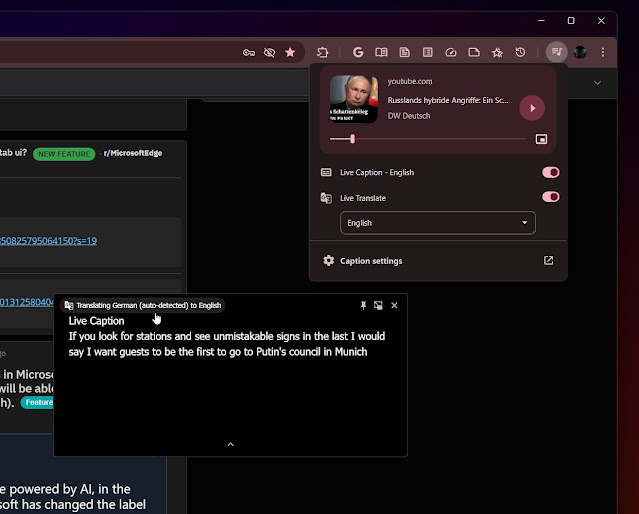639x514 pixels.
Task: Open the password manager key icon
Action: 249,52
